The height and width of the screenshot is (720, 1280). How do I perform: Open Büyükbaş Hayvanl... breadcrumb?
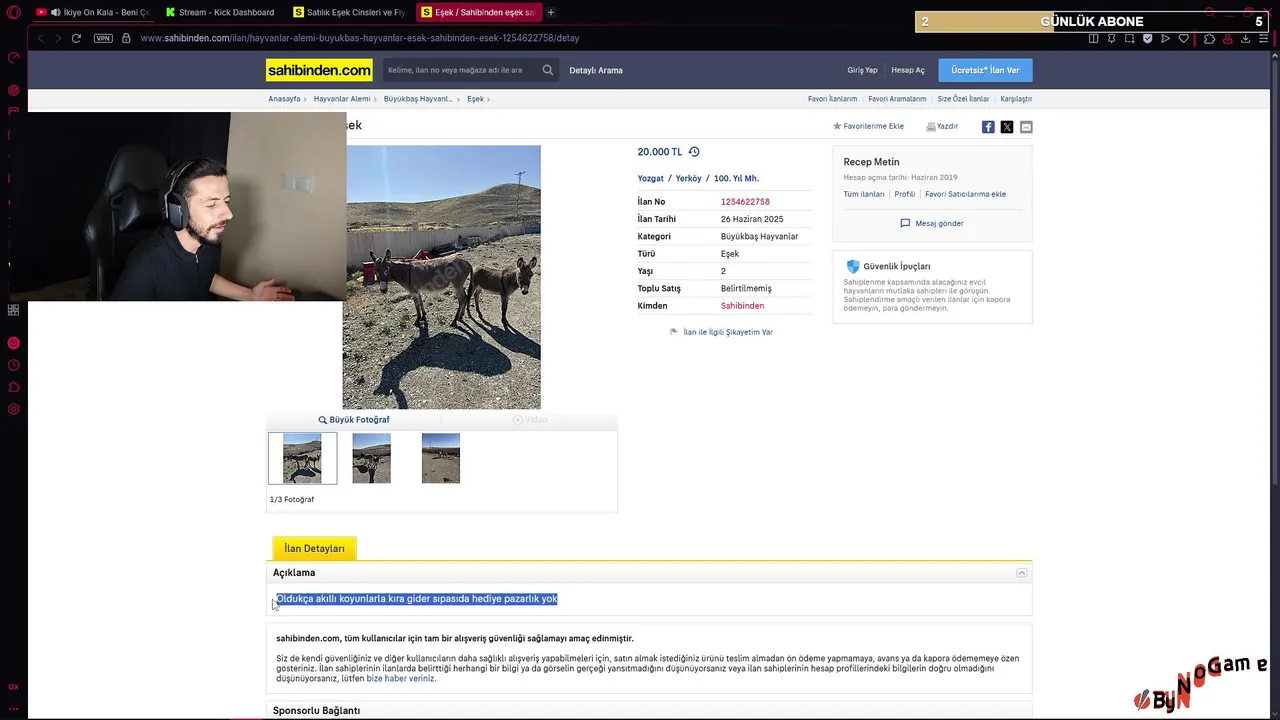click(418, 99)
